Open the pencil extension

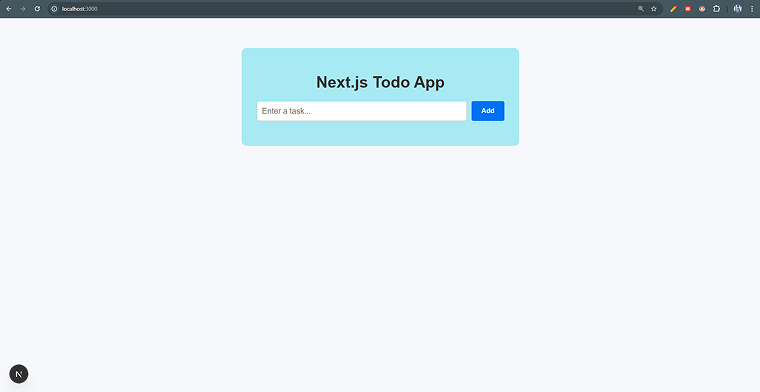[x=673, y=9]
